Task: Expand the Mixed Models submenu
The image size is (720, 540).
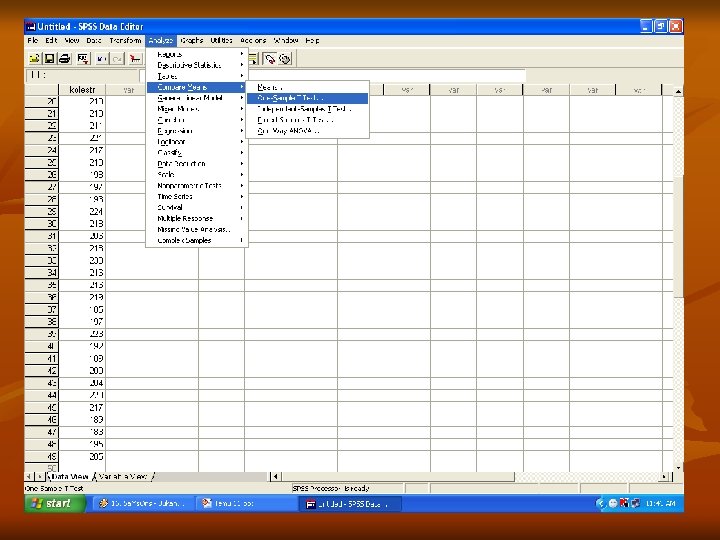Action: (197, 109)
